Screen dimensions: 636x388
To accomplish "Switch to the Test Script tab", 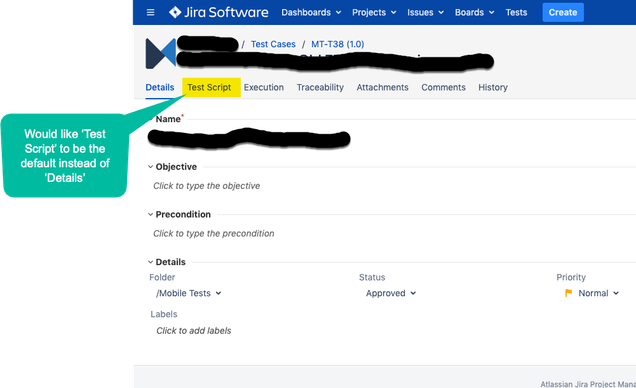I will tap(209, 88).
